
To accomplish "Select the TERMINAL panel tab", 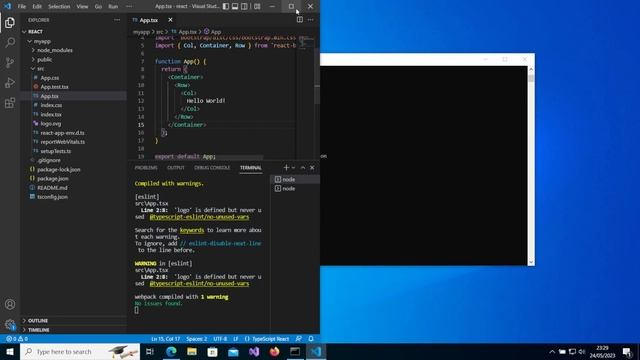I will tap(251, 168).
